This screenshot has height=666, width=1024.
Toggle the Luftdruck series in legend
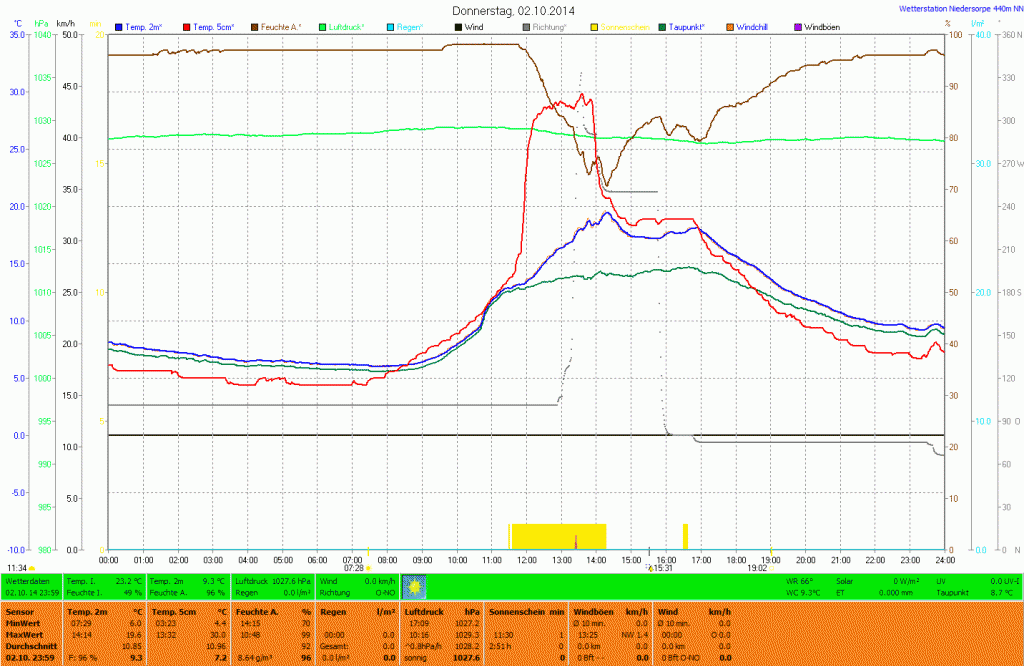coord(346,26)
